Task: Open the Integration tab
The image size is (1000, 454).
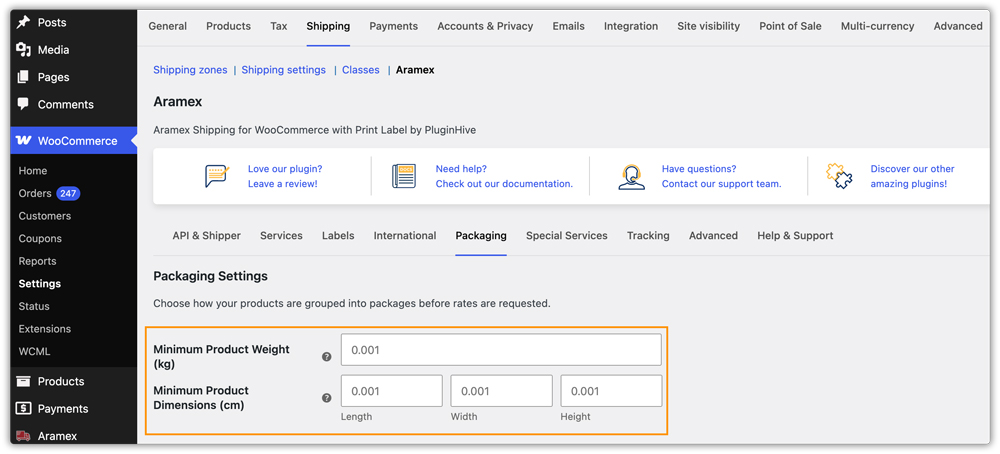Action: [631, 26]
